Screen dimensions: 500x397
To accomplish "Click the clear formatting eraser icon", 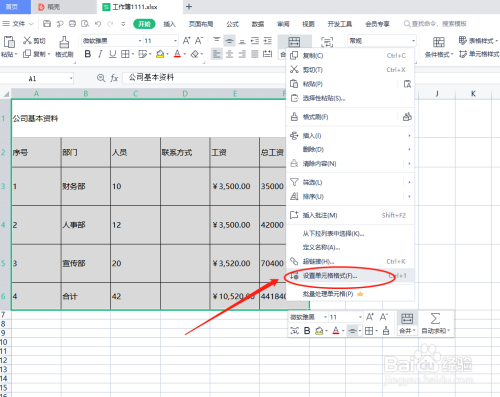I will (x=195, y=54).
